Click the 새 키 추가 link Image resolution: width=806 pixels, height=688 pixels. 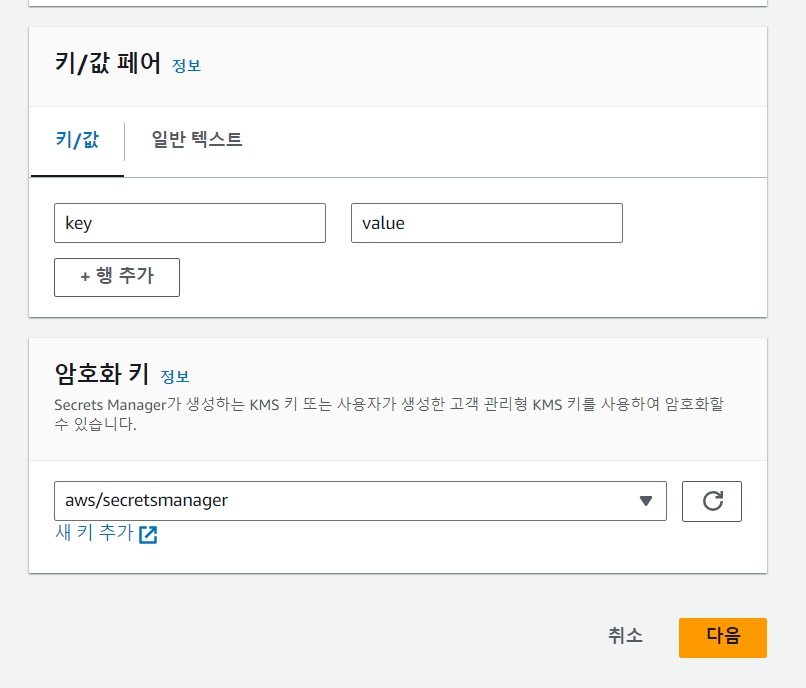95,533
